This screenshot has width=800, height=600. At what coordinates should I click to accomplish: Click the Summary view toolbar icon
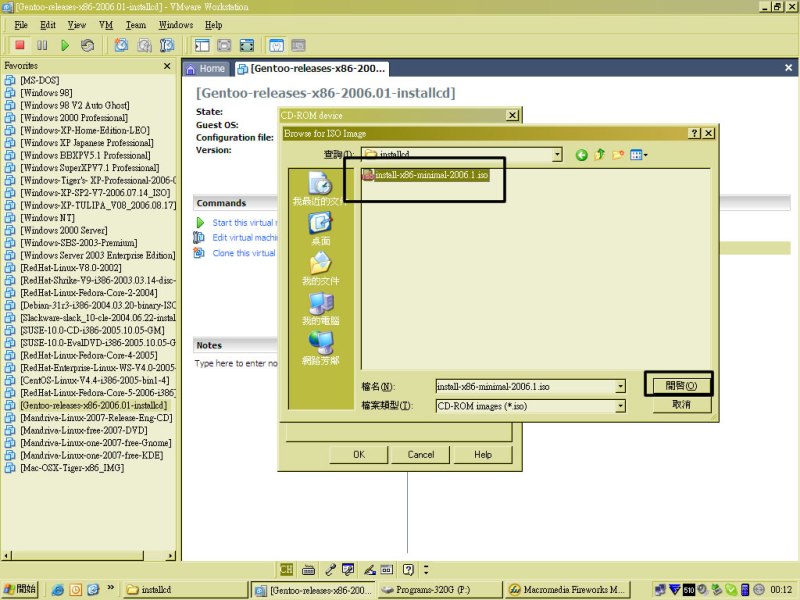(x=276, y=45)
